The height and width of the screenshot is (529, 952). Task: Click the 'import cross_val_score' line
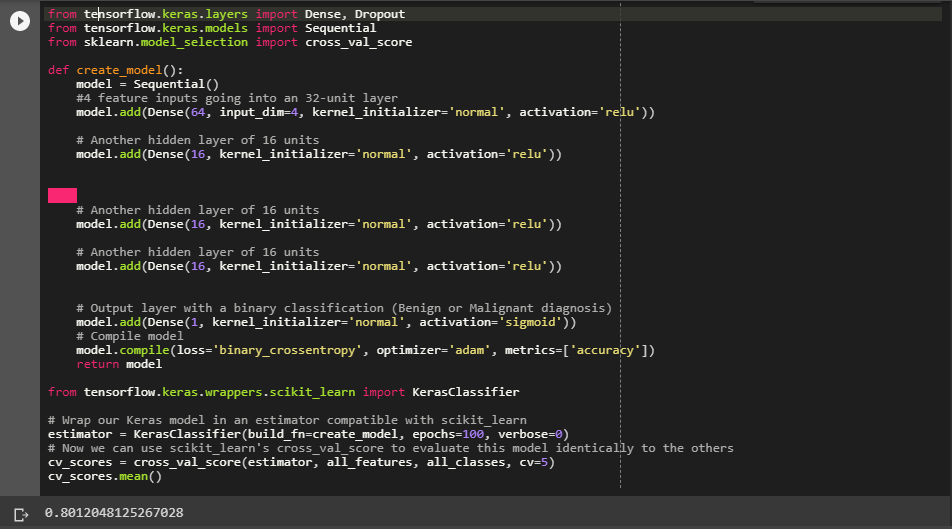[230, 42]
